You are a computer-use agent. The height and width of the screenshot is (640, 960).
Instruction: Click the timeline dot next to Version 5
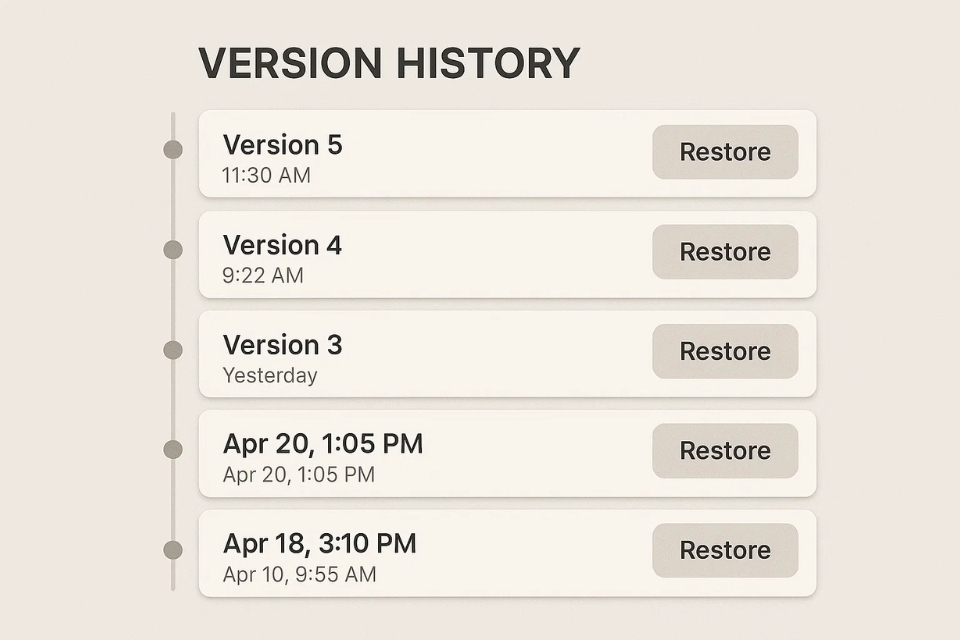[x=172, y=148]
